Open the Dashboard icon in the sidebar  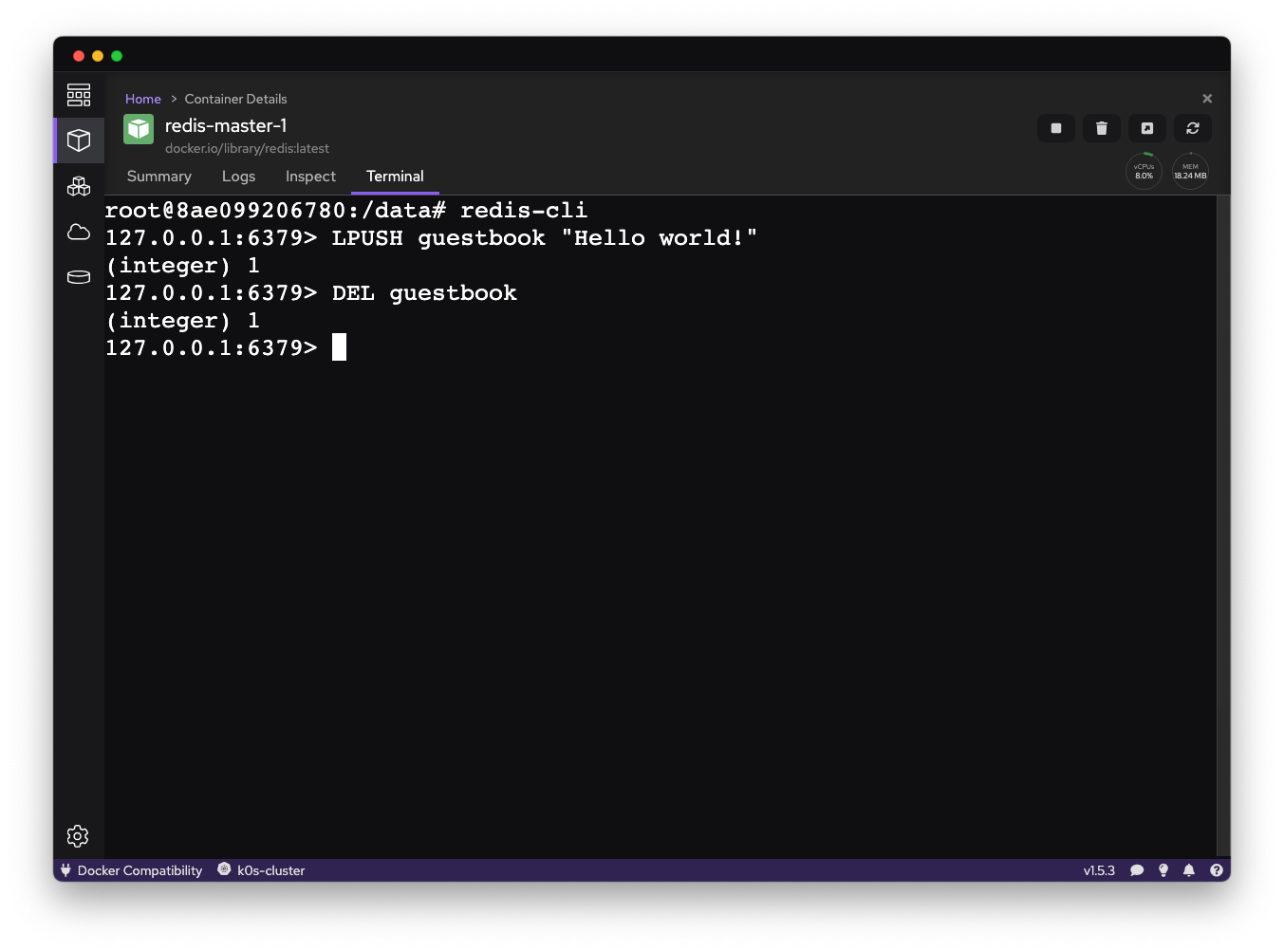[x=79, y=95]
